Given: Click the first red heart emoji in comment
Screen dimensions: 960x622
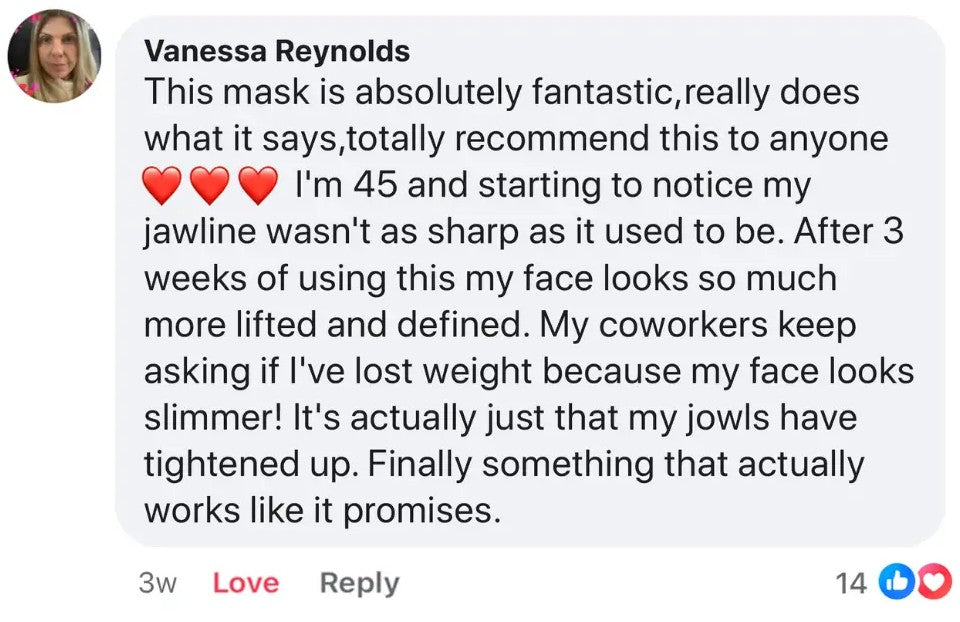Looking at the screenshot, I should [164, 186].
